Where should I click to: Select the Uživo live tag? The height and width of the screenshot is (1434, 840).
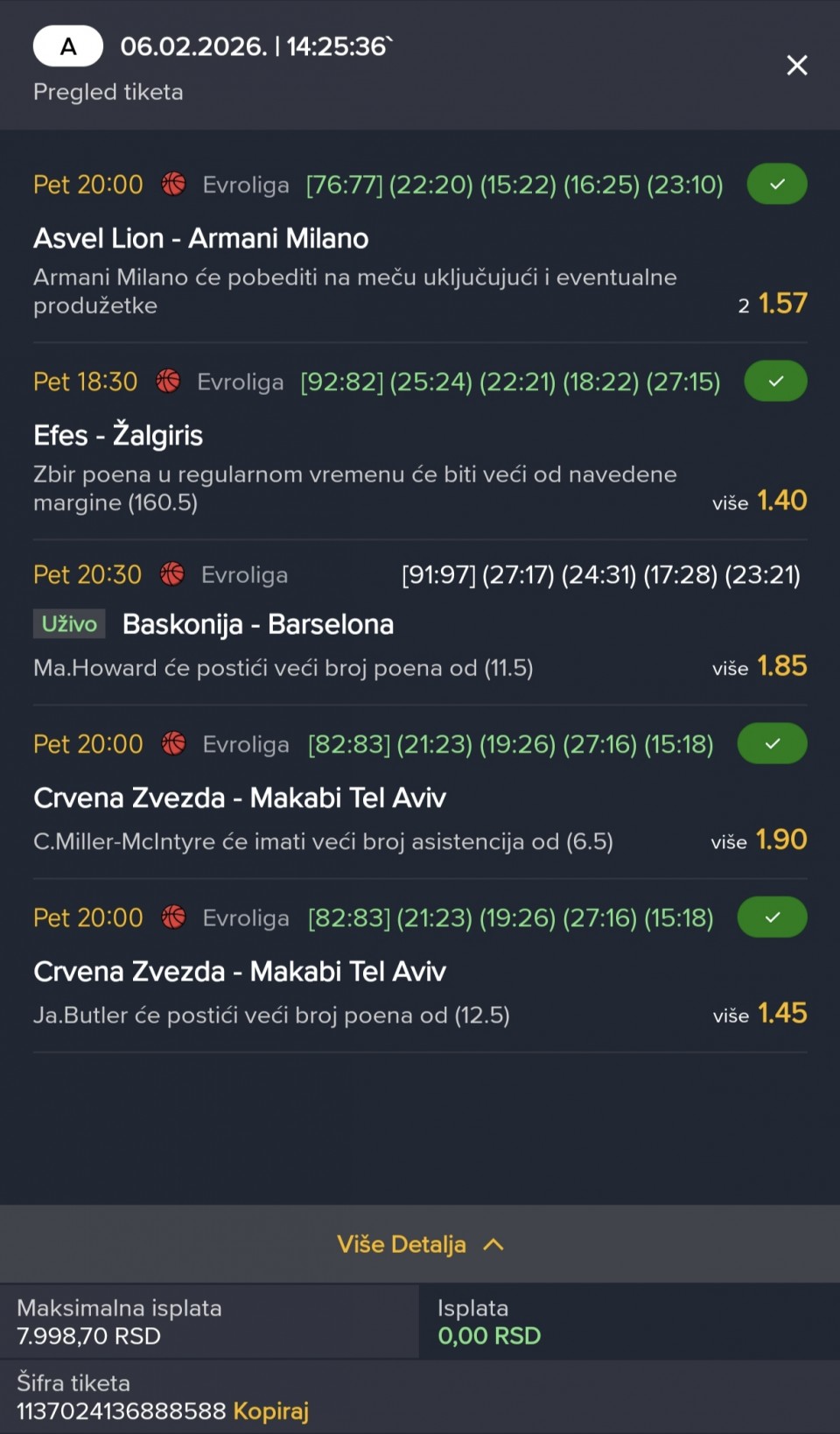click(x=69, y=624)
